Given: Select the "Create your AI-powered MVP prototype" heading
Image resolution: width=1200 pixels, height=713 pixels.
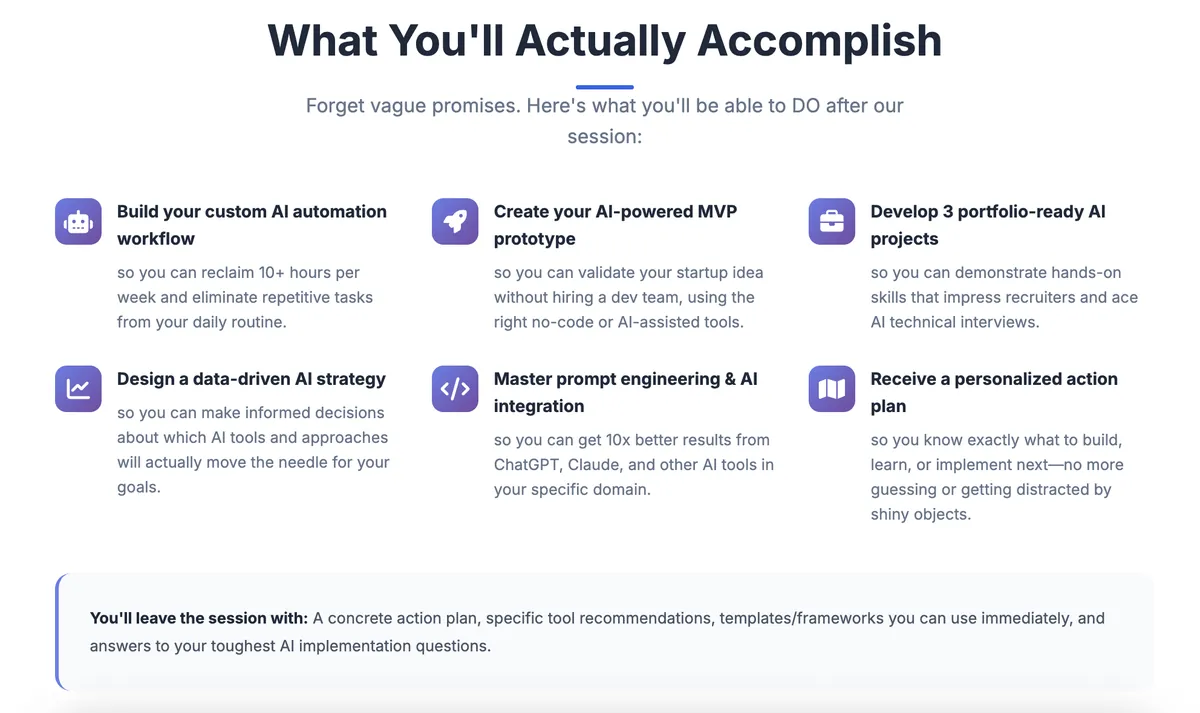Looking at the screenshot, I should coord(615,225).
